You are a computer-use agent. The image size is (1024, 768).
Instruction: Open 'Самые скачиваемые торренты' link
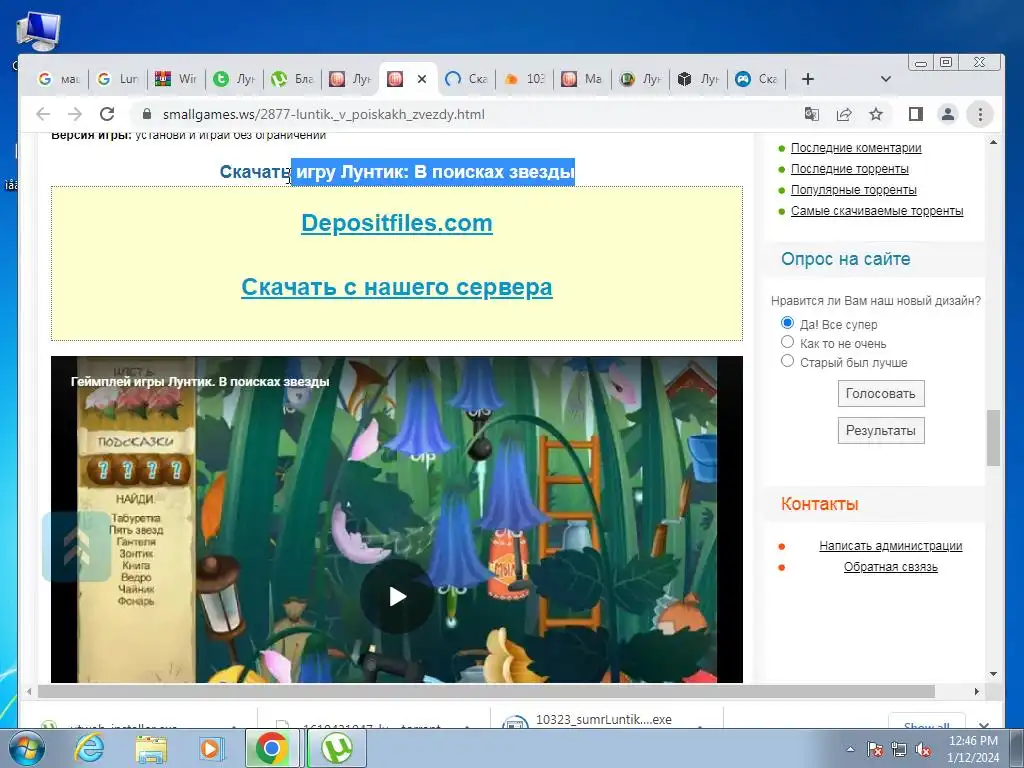point(877,210)
